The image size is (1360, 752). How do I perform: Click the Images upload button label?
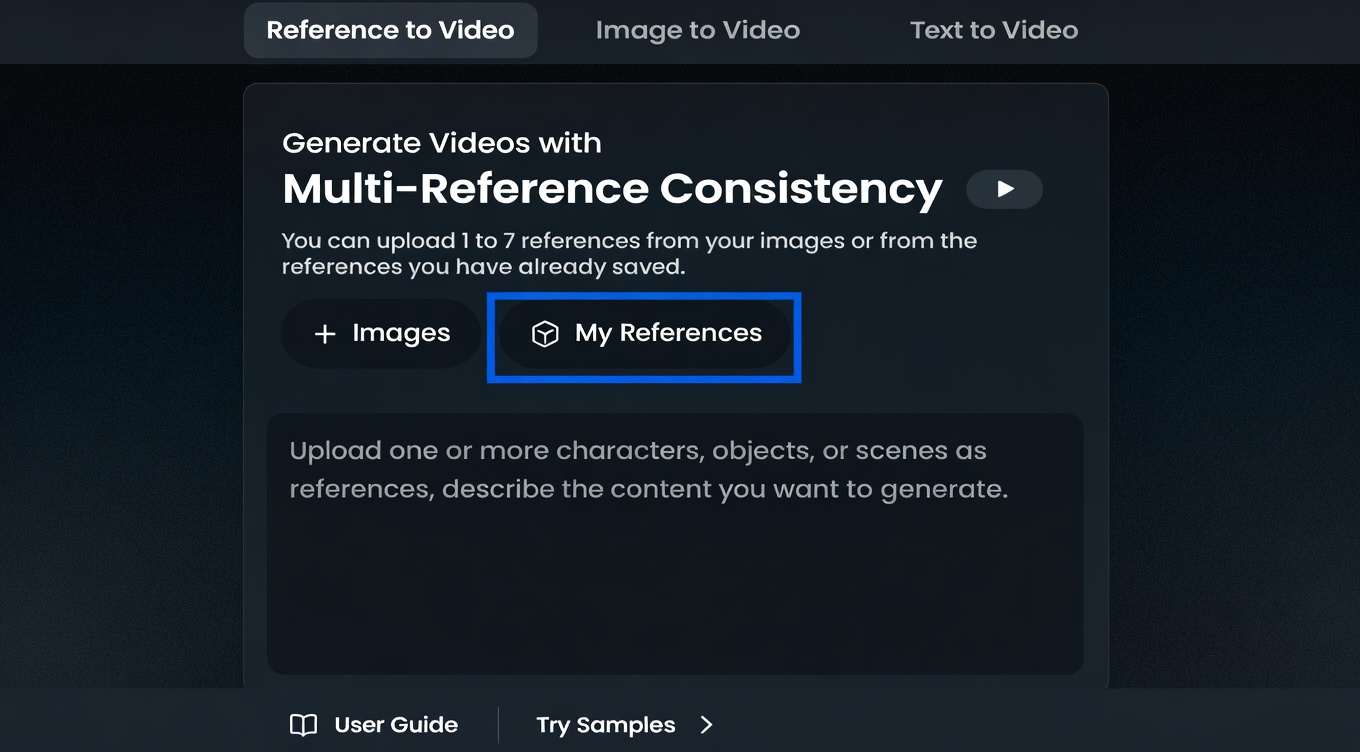click(401, 333)
